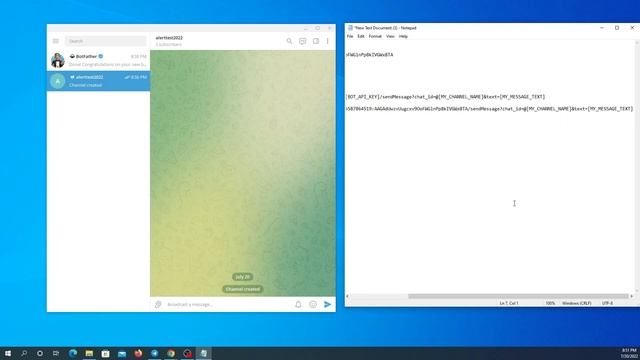Open Notepad Edit menu

(x=361, y=36)
